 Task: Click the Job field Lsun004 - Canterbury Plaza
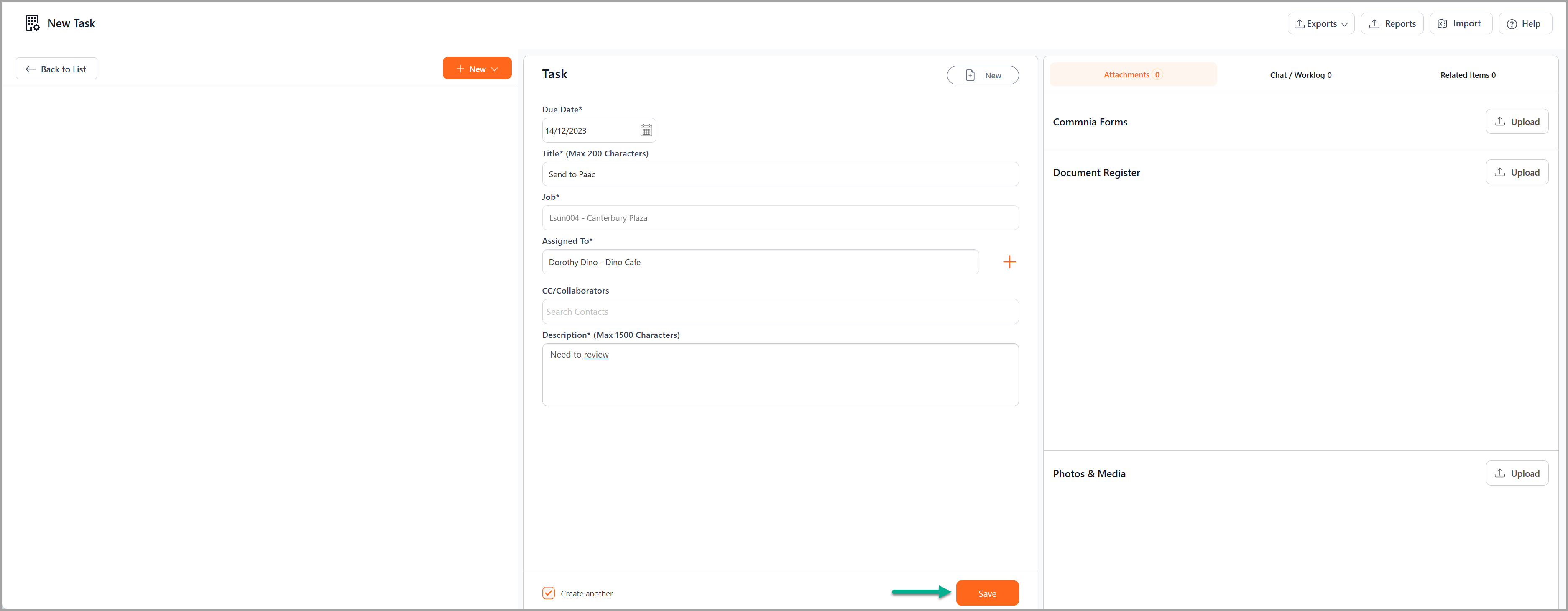780,218
